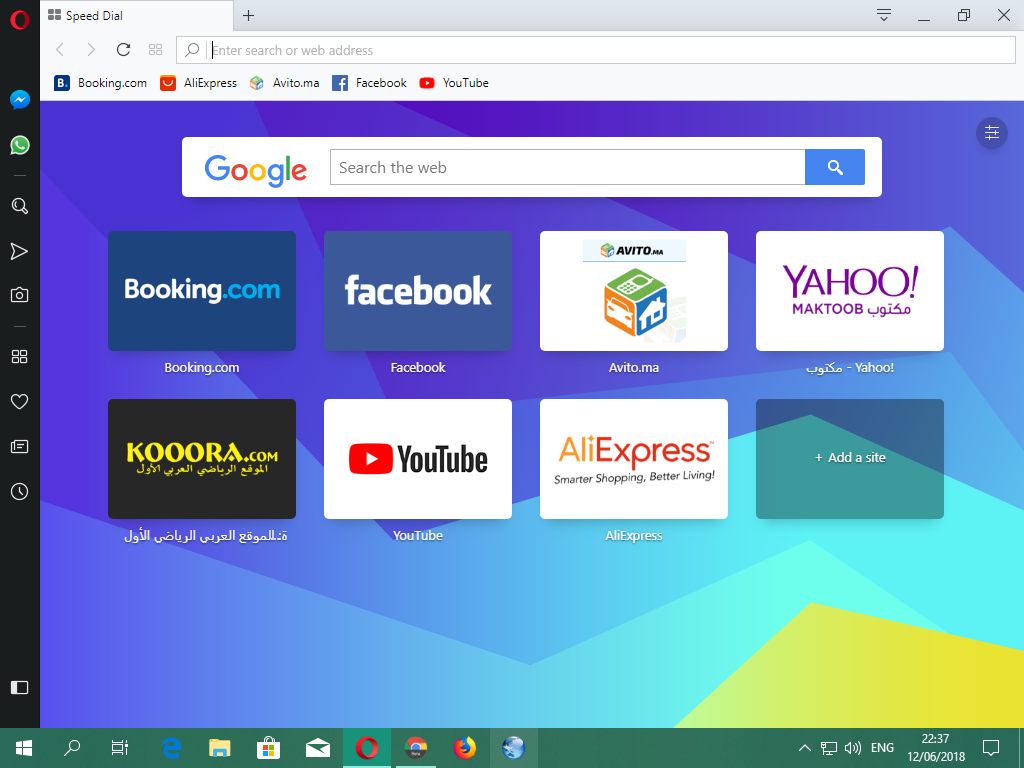The height and width of the screenshot is (768, 1024).
Task: Open the Yahoo Maktoob speed dial tile
Action: point(850,291)
